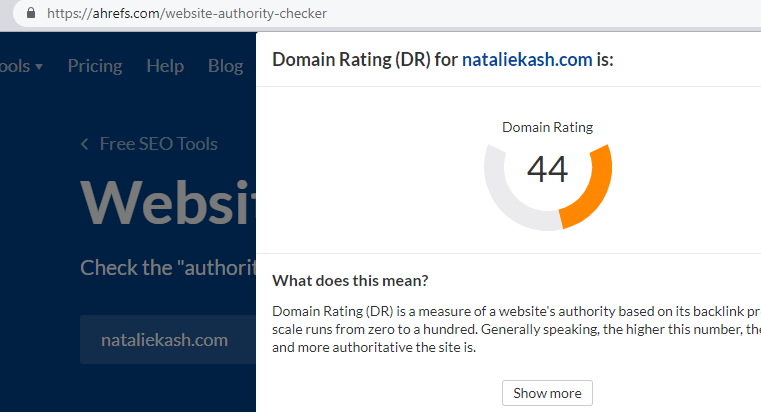Click the "What does this mean?" heading
761x412 pixels.
click(x=350, y=280)
